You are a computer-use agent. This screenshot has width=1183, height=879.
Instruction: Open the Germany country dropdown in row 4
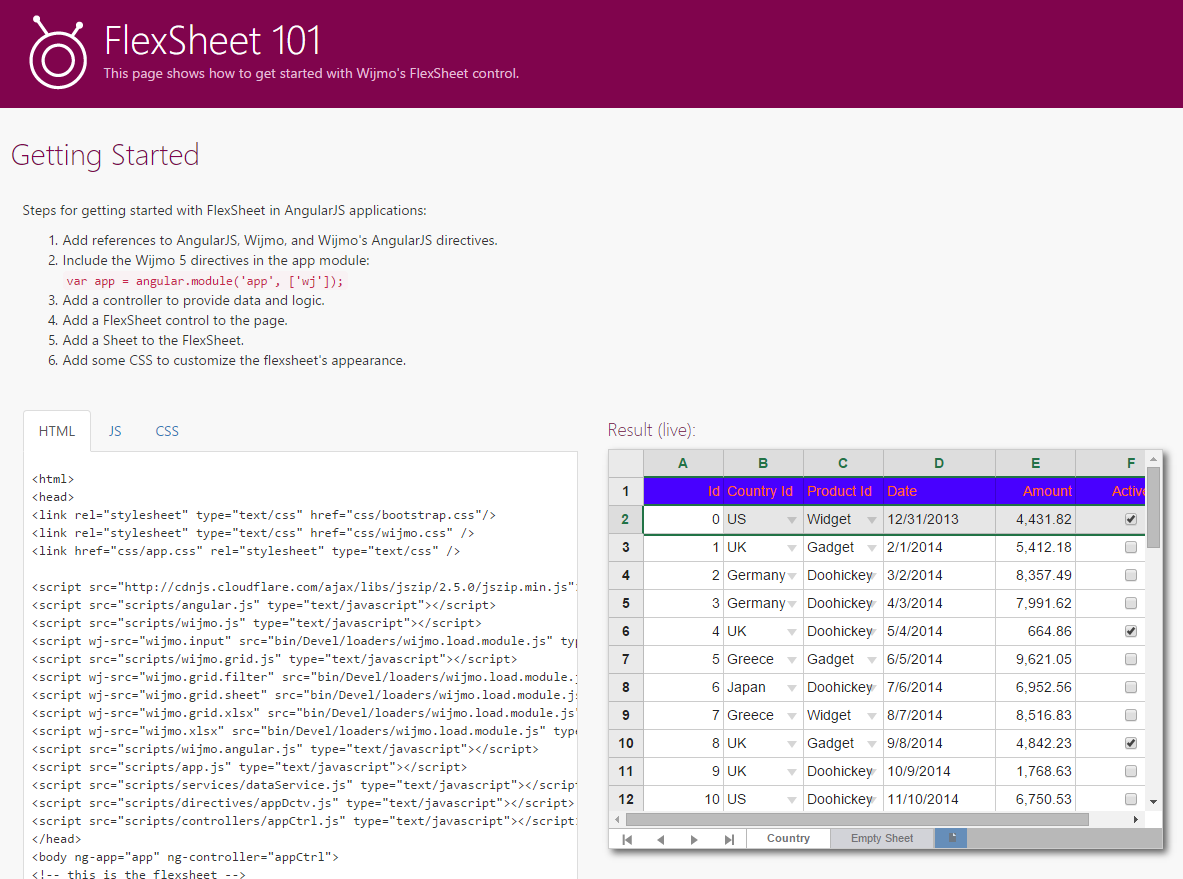point(791,576)
